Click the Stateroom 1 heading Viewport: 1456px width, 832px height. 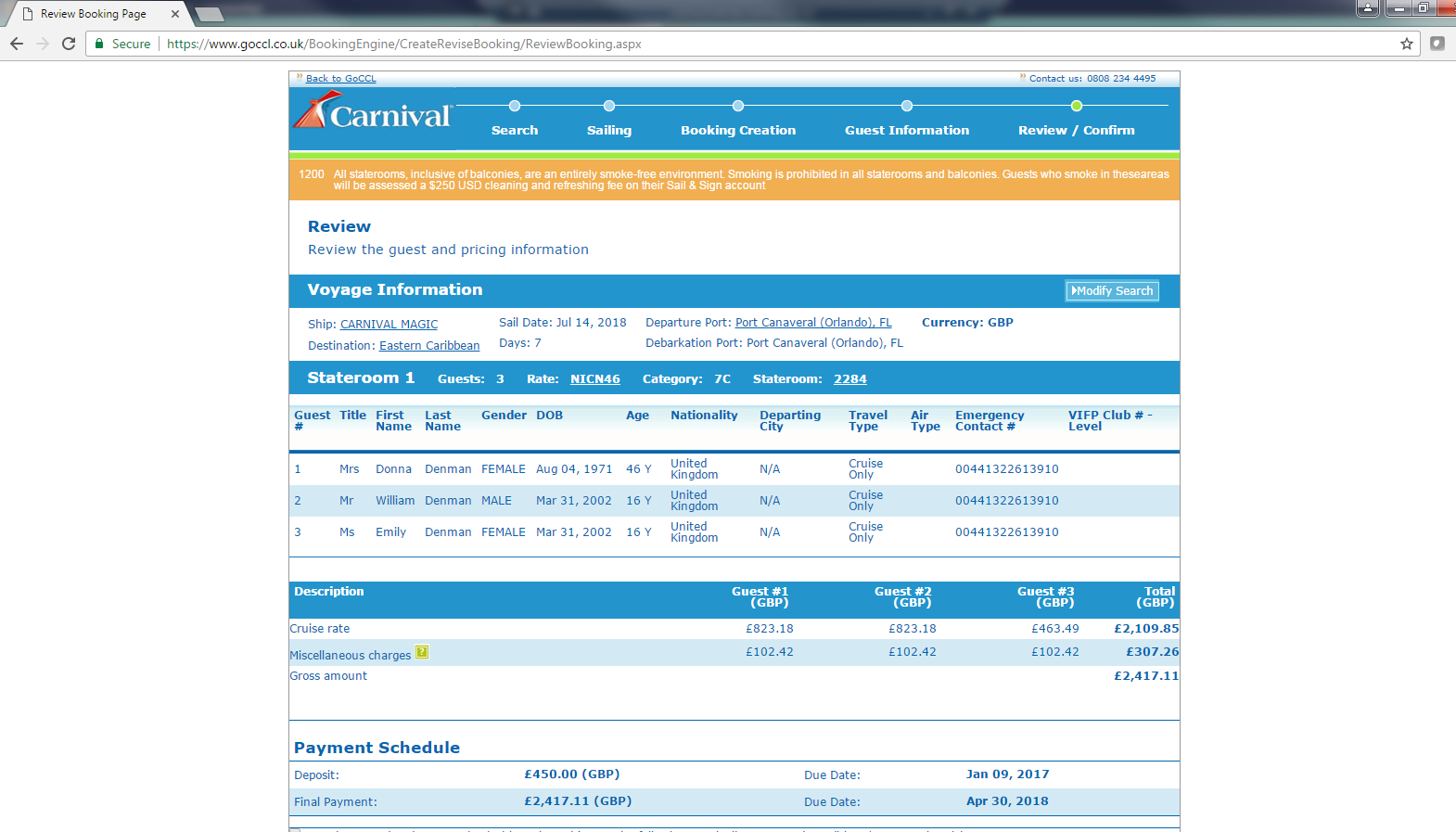tap(361, 378)
